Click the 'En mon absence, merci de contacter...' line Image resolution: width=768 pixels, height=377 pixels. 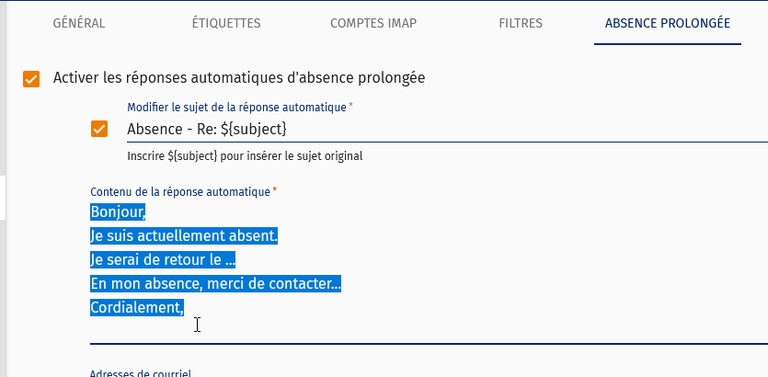[x=216, y=283]
